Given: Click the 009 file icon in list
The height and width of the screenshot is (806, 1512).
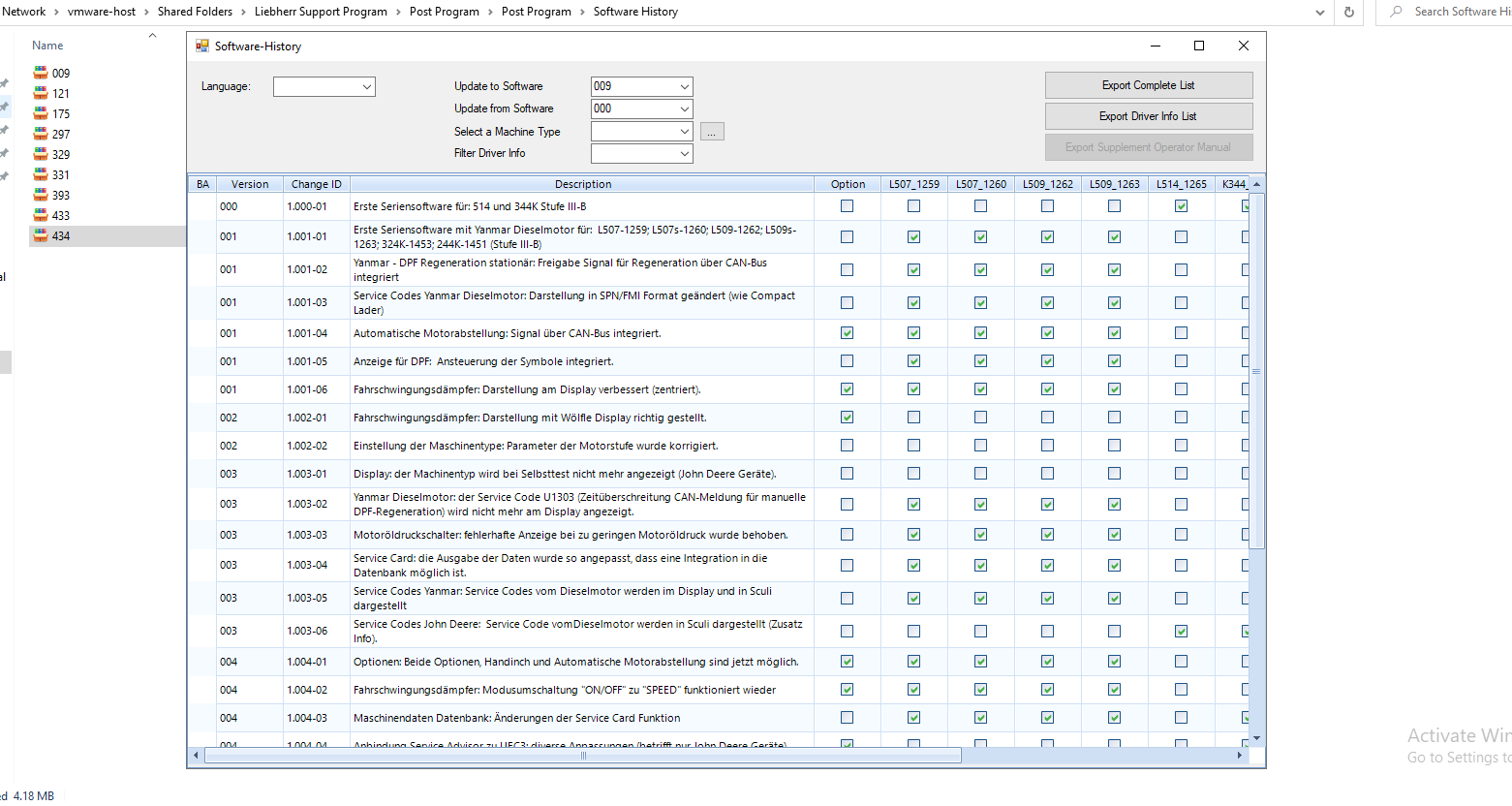Looking at the screenshot, I should tap(41, 73).
